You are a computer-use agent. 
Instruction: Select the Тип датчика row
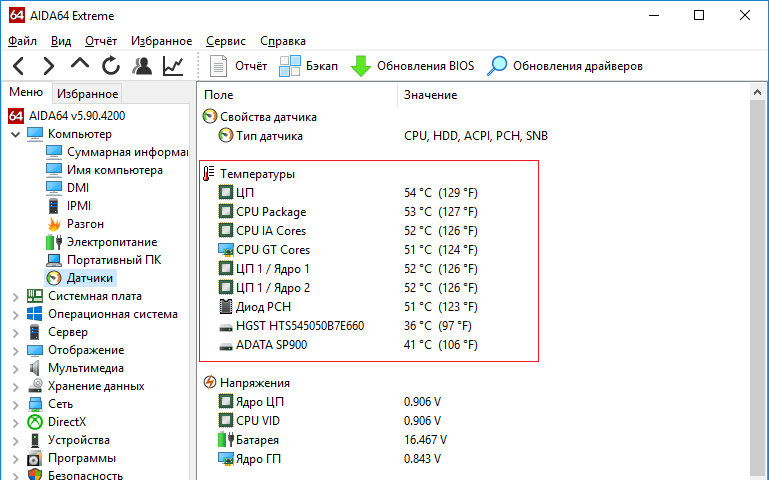pos(383,136)
